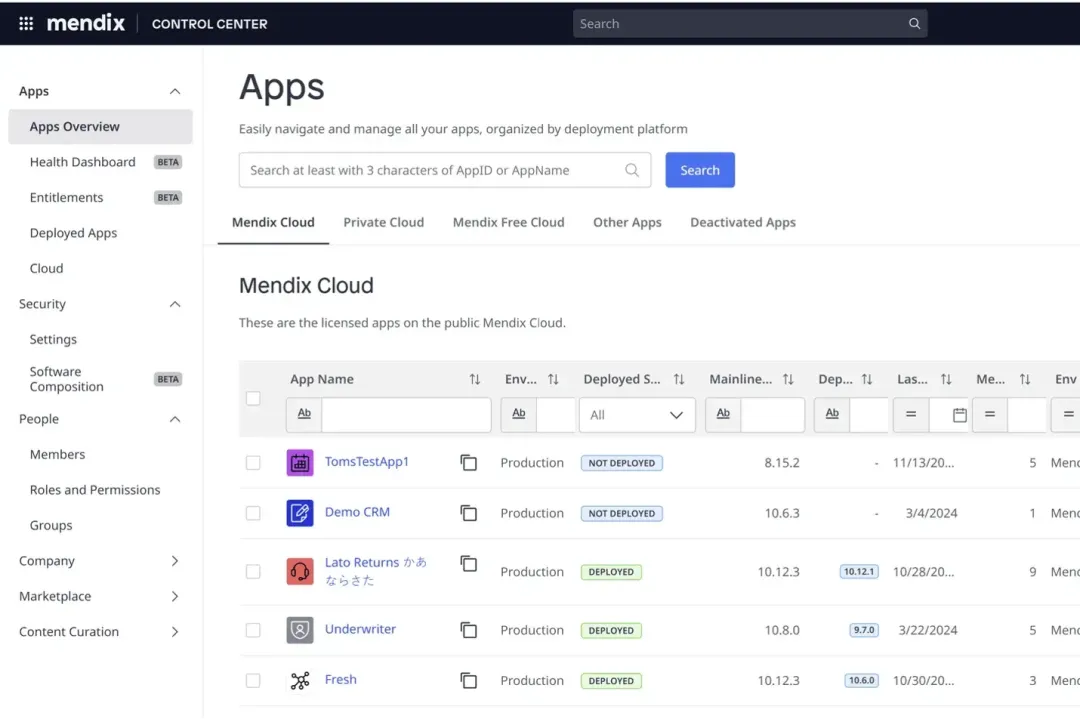Click the App Name column filter text box
Image resolution: width=1080 pixels, height=722 pixels.
click(406, 415)
